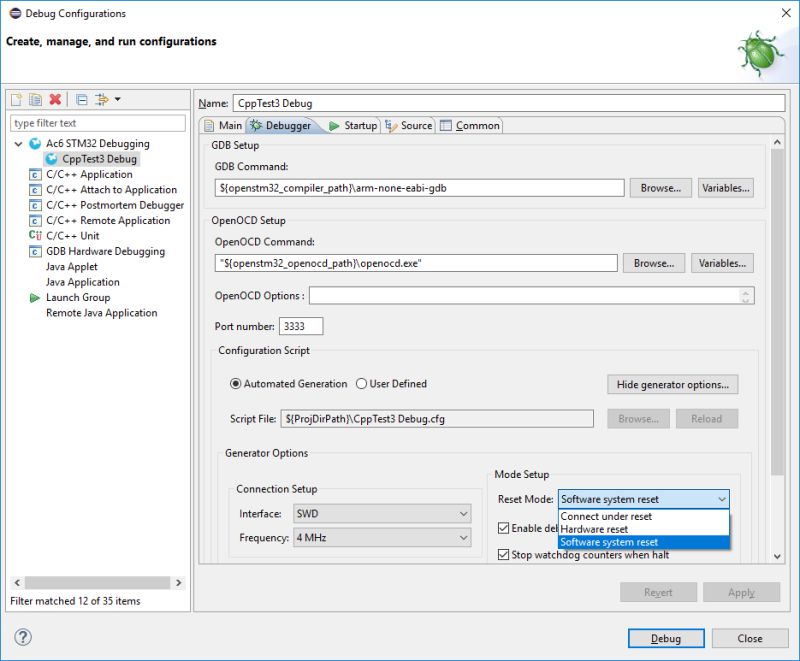The height and width of the screenshot is (661, 800).
Task: Click the Port number input field
Action: pos(300,325)
